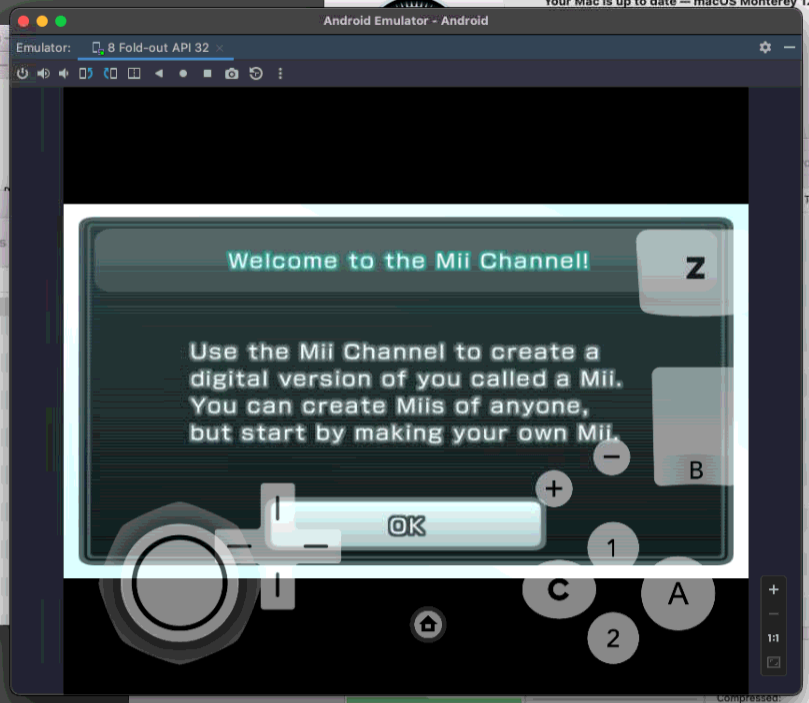Viewport: 809px width, 703px height.
Task: Tap the C overlay button
Action: tap(559, 590)
